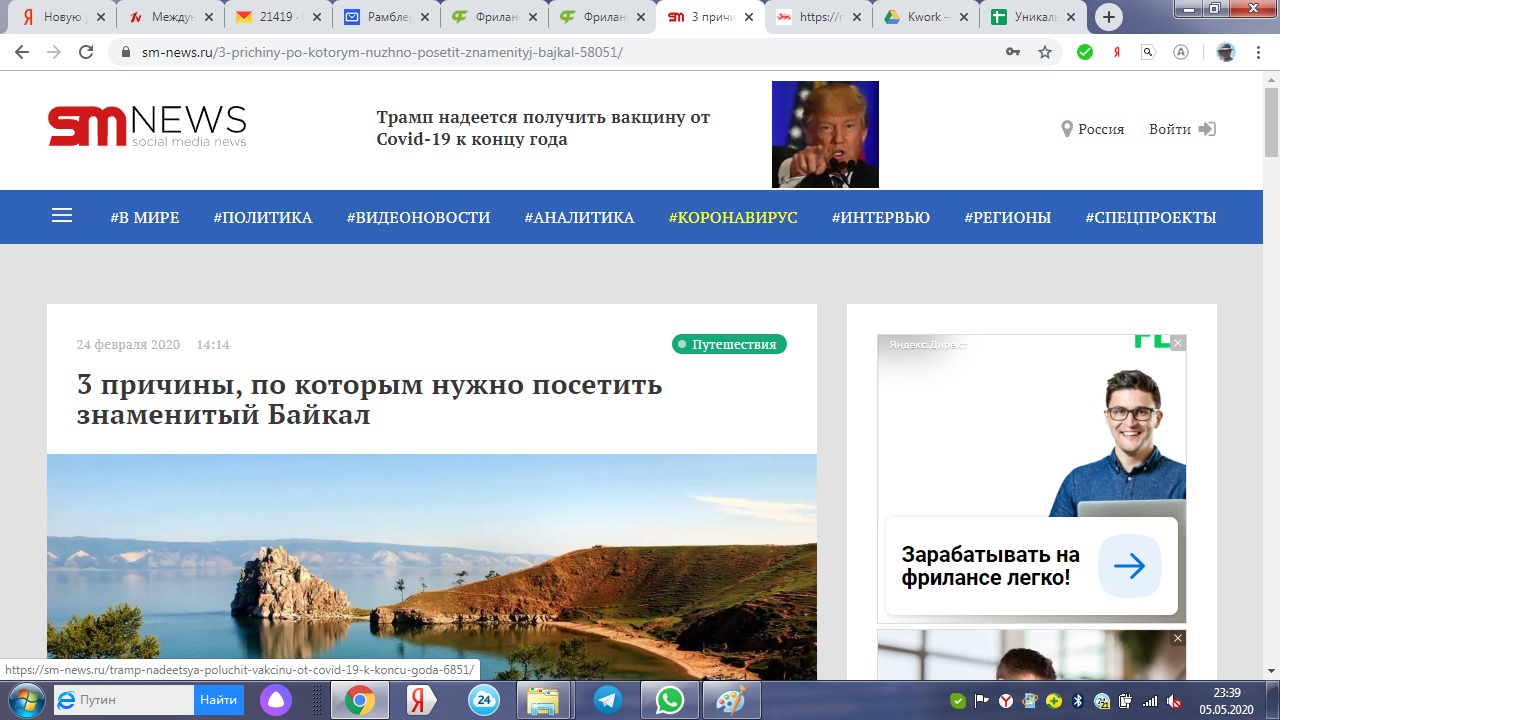Open the #ВИДЕОНОВОСТИ section

[x=418, y=217]
